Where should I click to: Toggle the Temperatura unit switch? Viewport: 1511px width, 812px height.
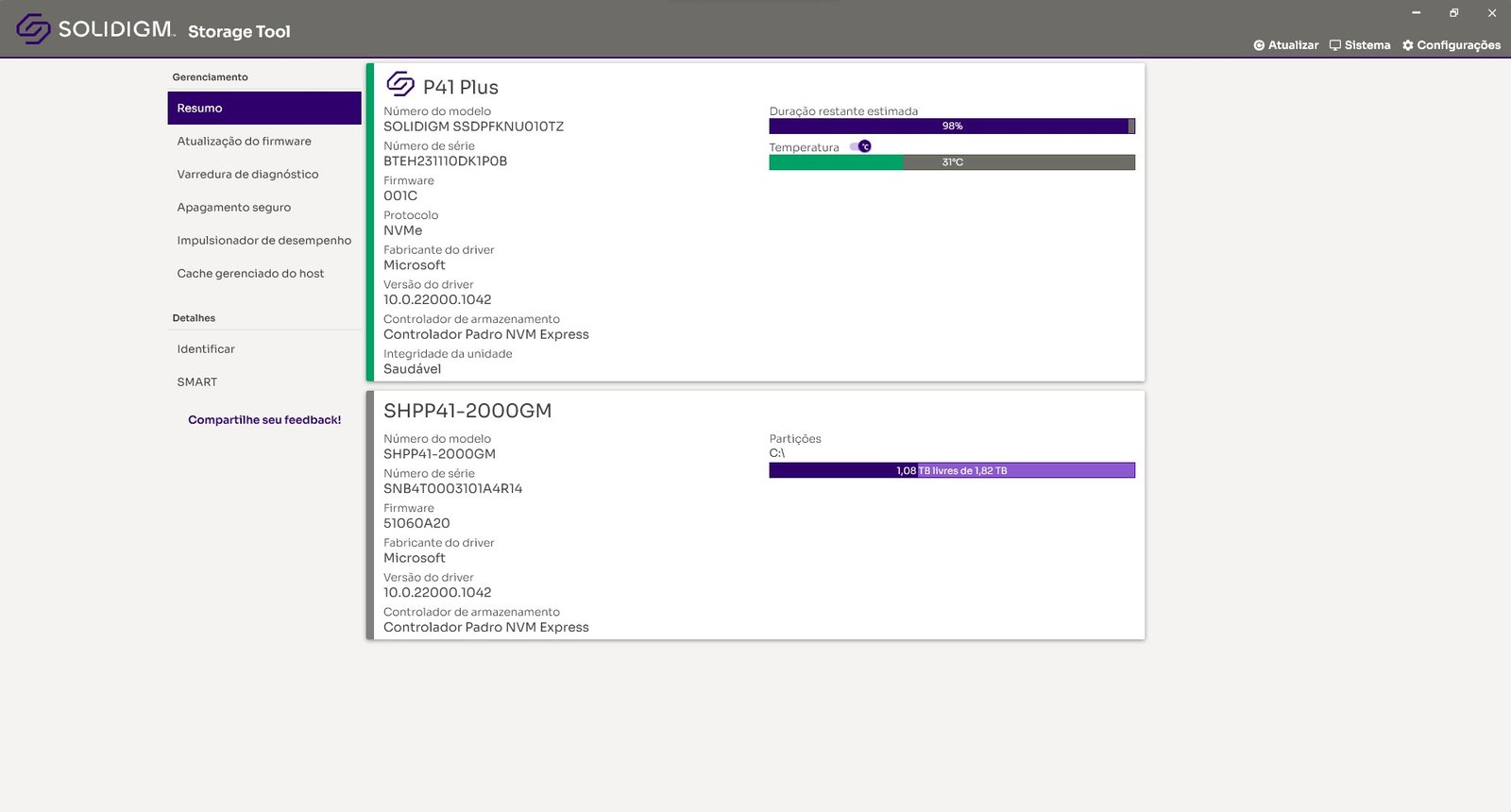(860, 146)
